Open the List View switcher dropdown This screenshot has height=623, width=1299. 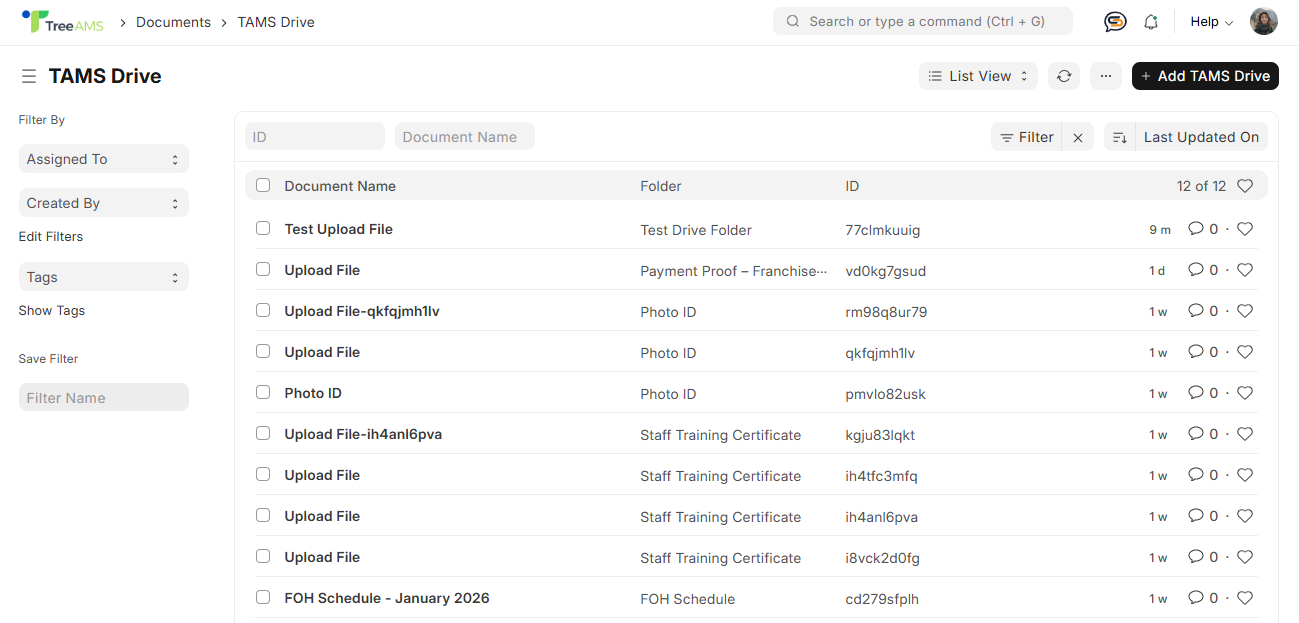[977, 76]
